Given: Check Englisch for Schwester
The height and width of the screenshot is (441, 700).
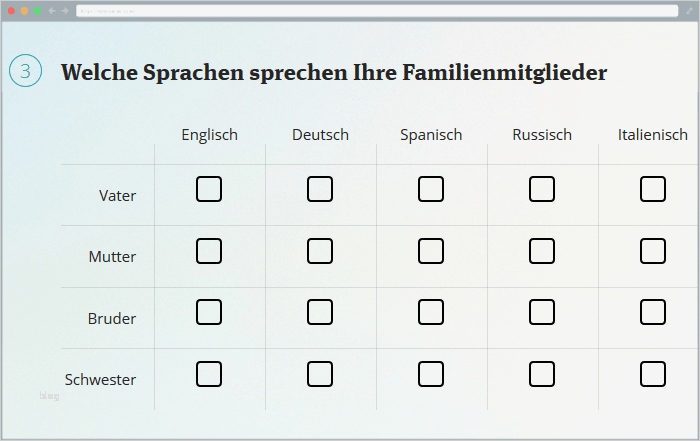Looking at the screenshot, I should 209,374.
